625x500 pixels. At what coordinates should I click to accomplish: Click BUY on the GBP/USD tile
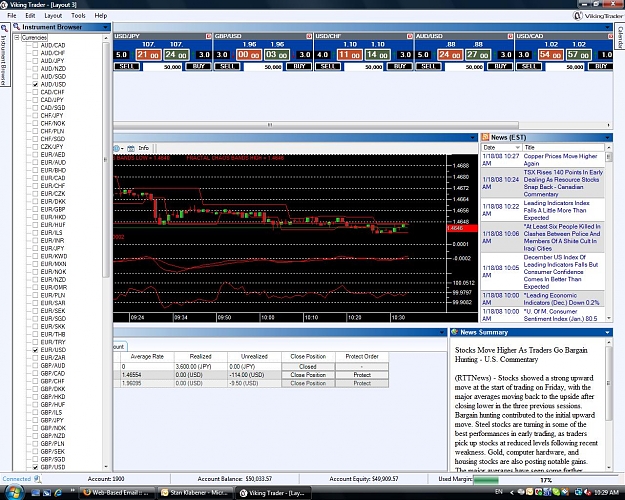pyautogui.click(x=299, y=66)
